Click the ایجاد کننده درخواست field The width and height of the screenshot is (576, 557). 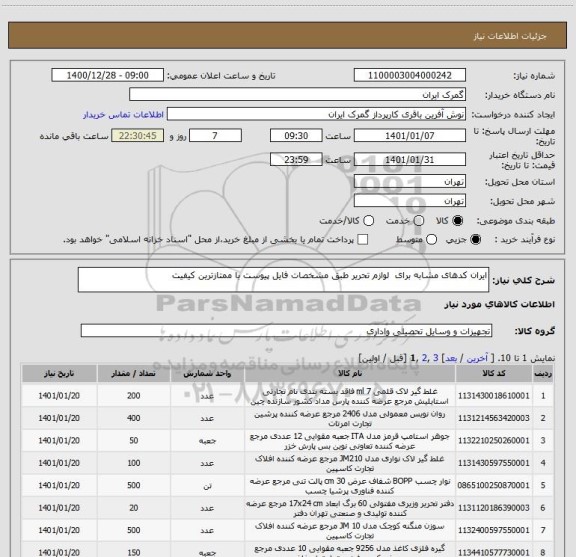(316, 114)
